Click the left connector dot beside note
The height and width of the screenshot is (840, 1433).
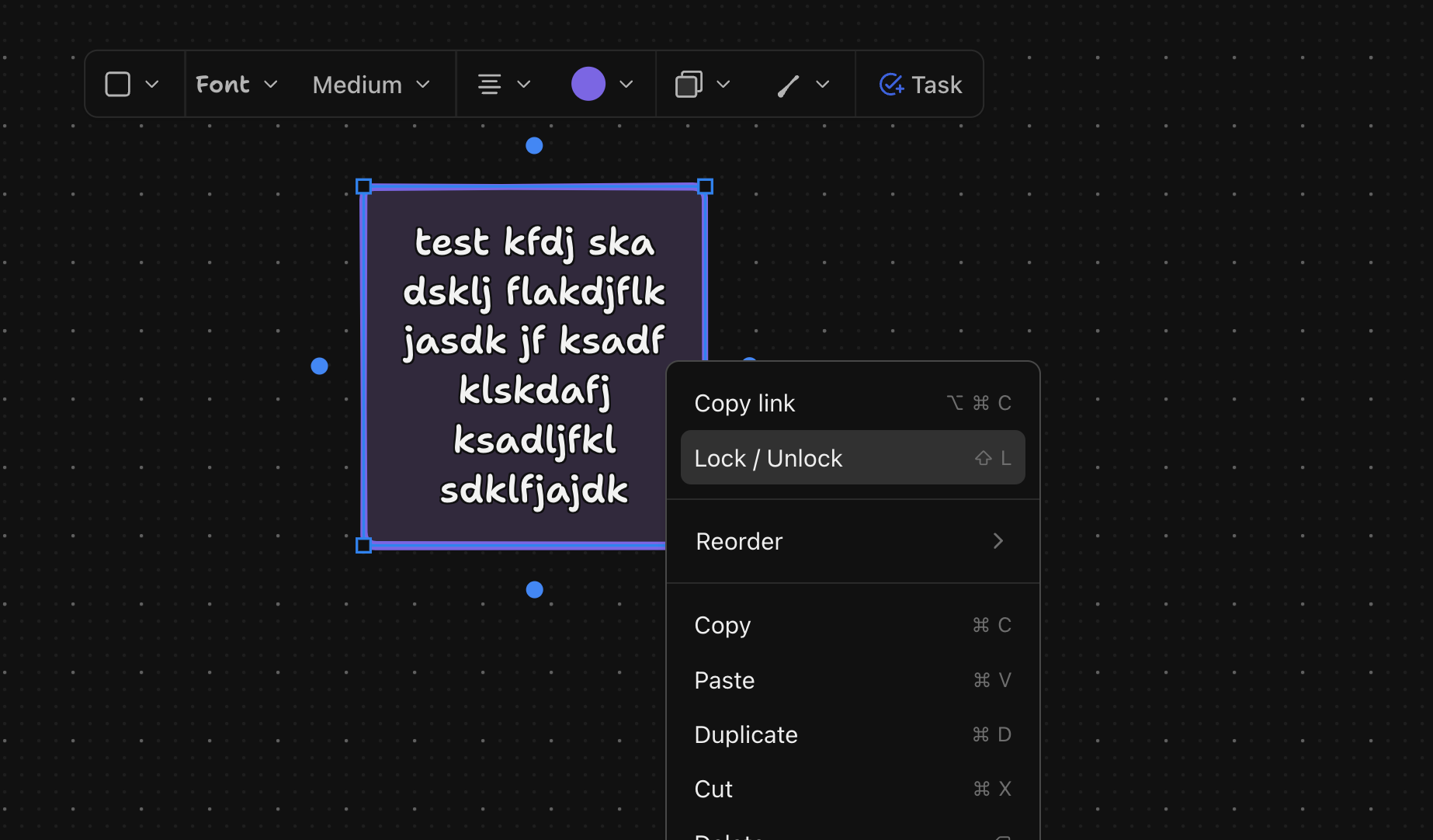pyautogui.click(x=319, y=366)
